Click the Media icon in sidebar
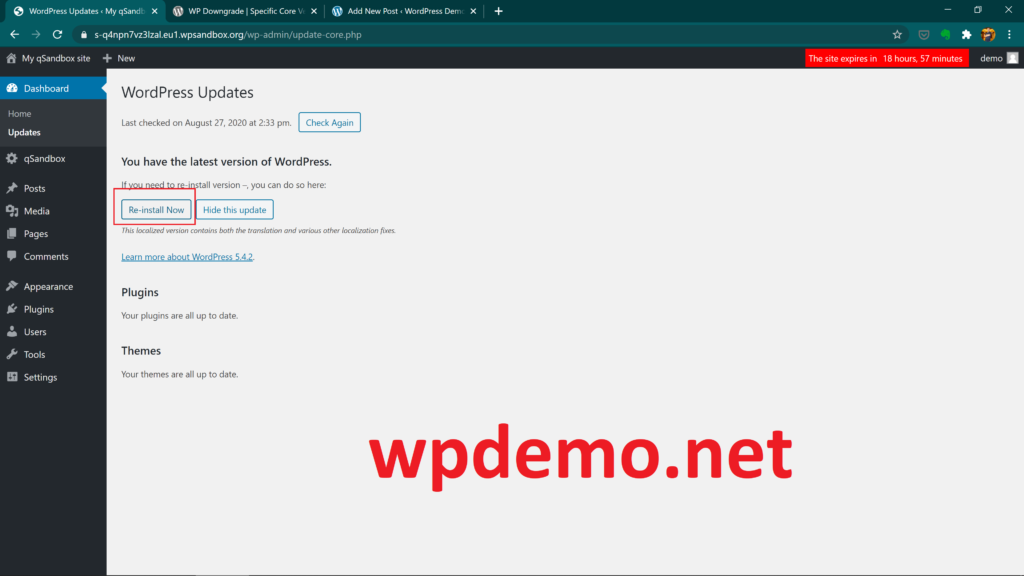The width and height of the screenshot is (1024, 576). 12,211
